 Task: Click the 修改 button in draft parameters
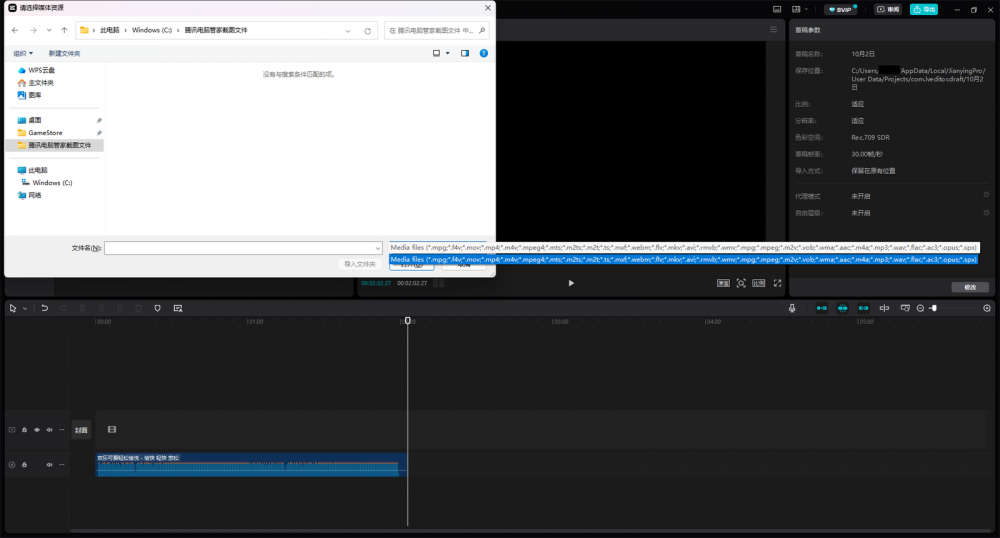click(x=970, y=287)
